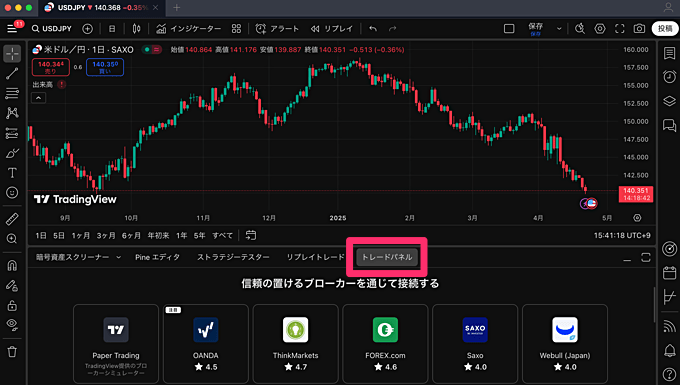Click the 140.344 sell price button
The height and width of the screenshot is (385, 680).
coord(51,67)
